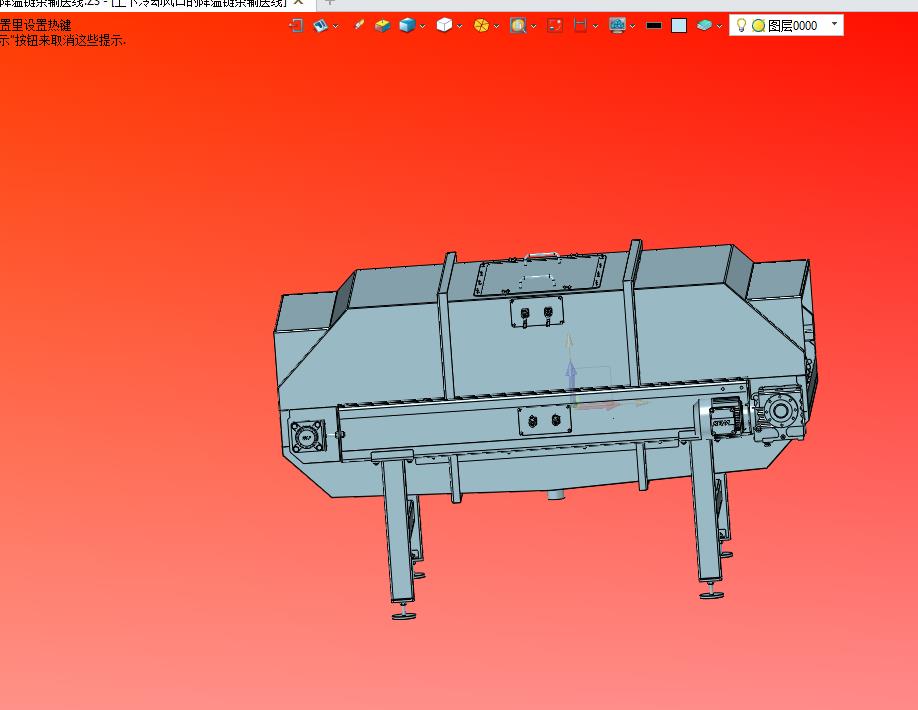
Task: Expand the view orientation dropdown arrow
Action: click(335, 26)
